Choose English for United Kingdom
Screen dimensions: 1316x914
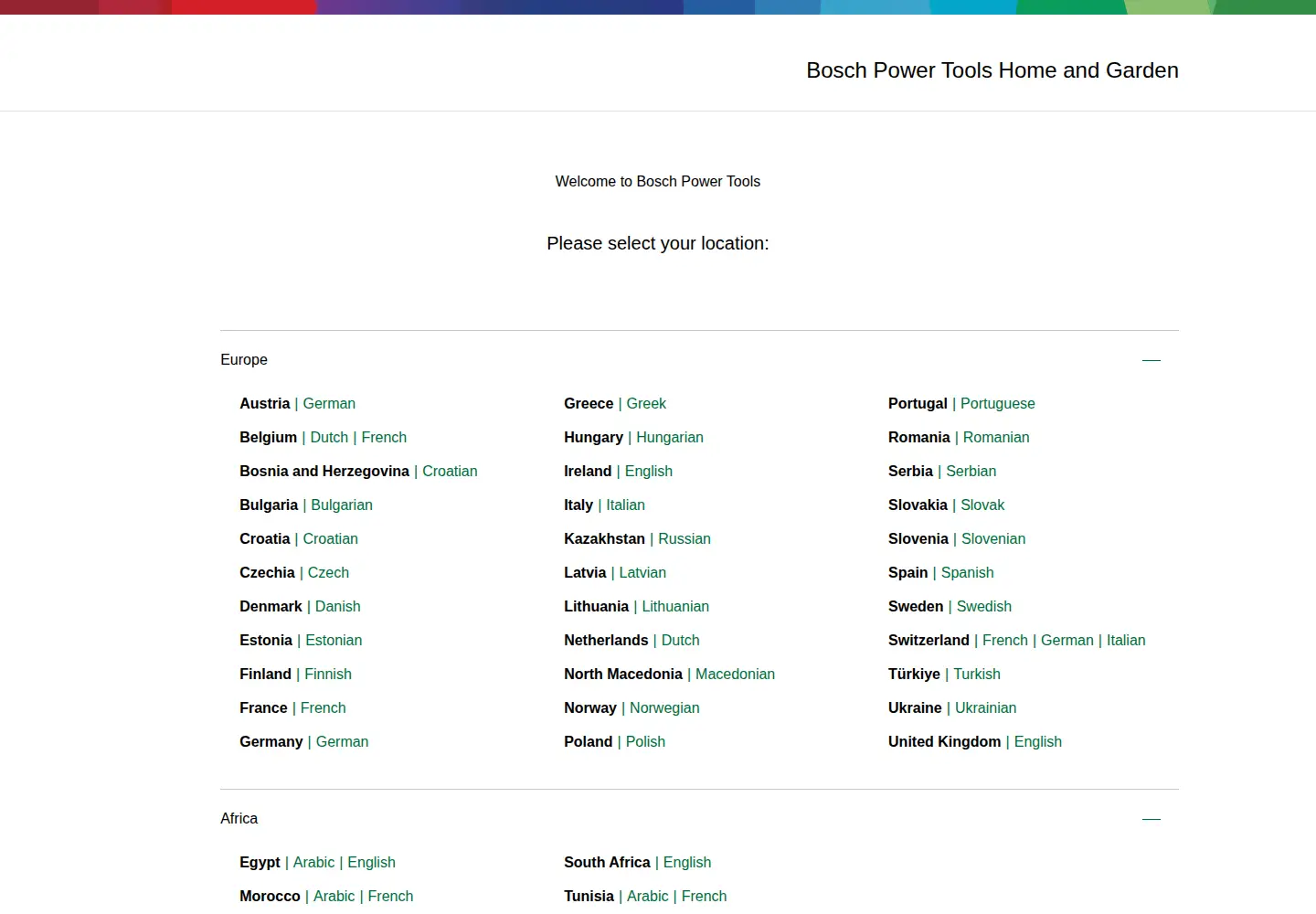1038,742
